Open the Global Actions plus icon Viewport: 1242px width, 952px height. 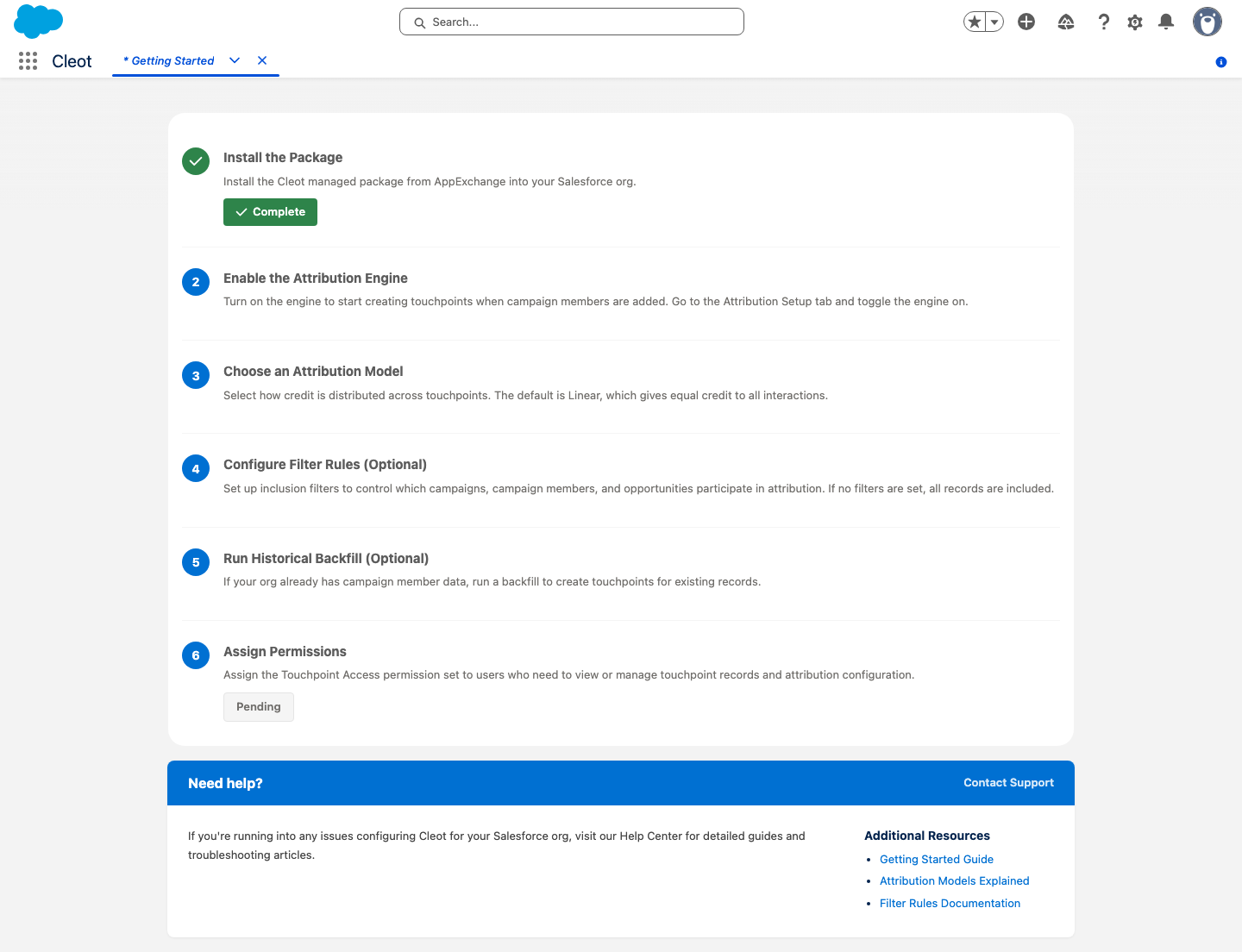coord(1026,22)
